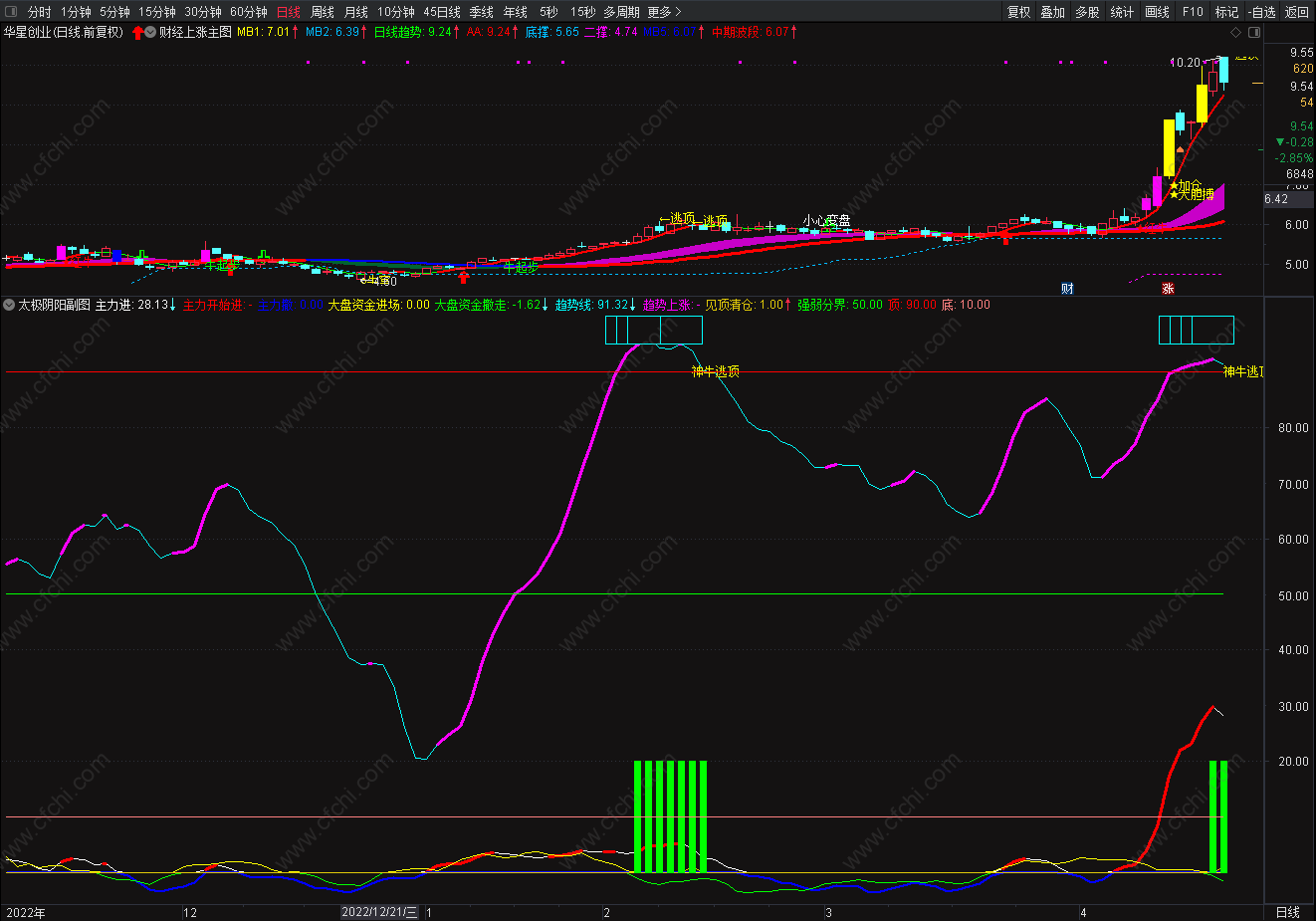Click the 标记 mark button

[1226, 12]
